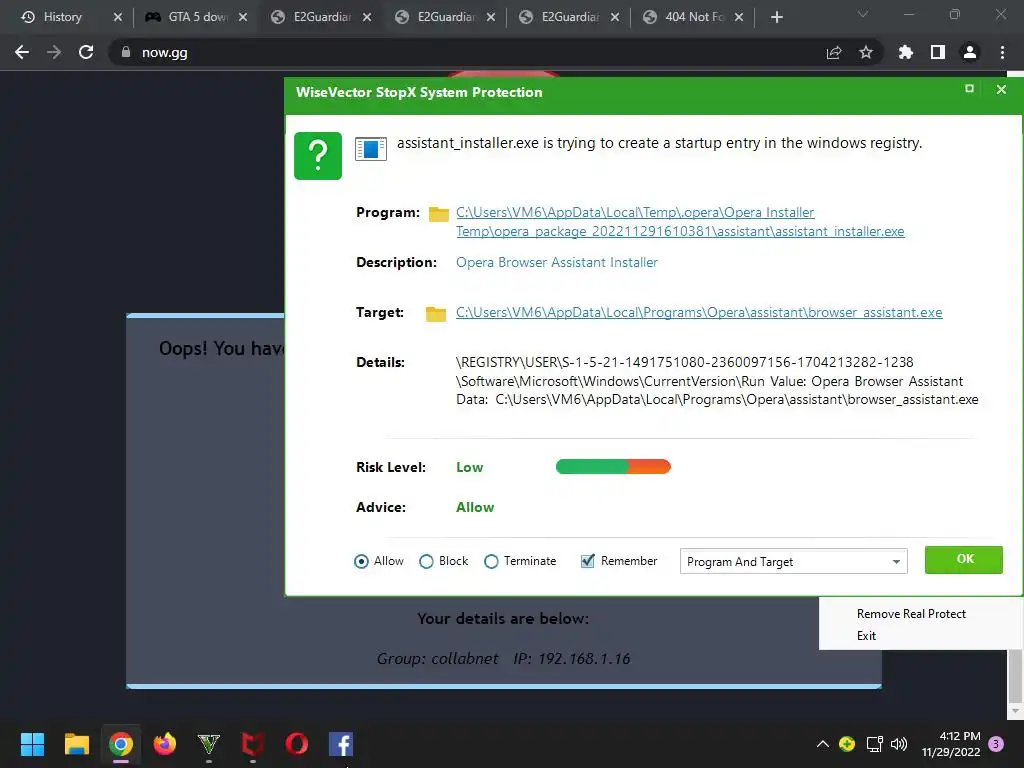Click the Chrome taskbar icon
Image resolution: width=1024 pixels, height=768 pixels.
121,744
